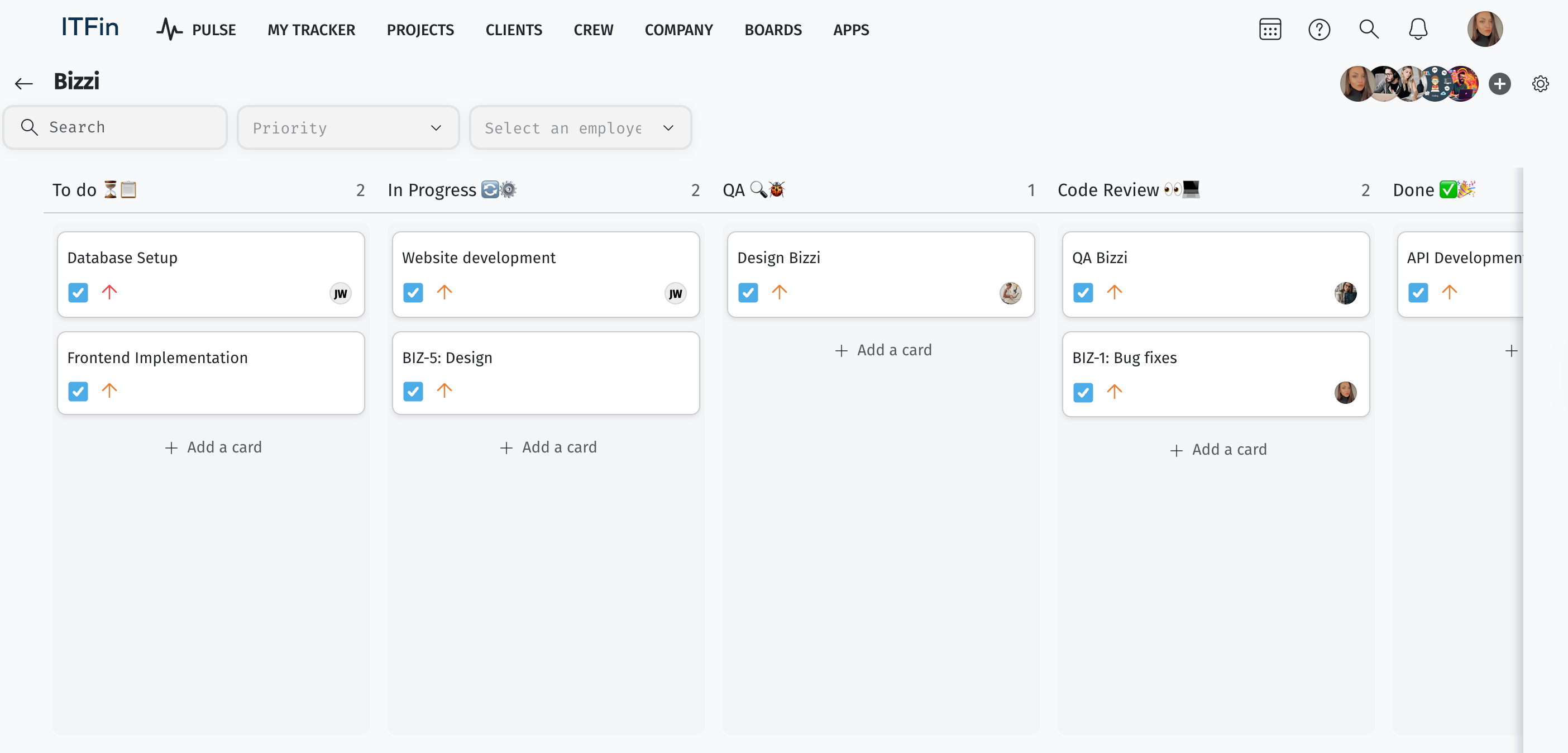Open board settings gear icon

coord(1540,83)
